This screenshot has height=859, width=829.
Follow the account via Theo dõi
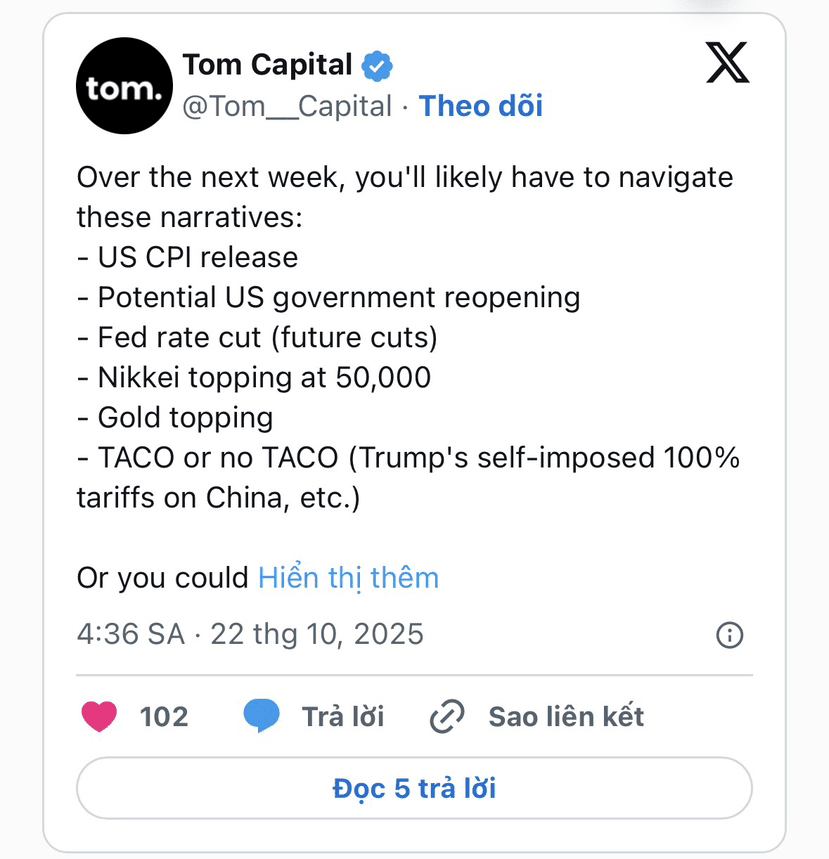coord(480,107)
